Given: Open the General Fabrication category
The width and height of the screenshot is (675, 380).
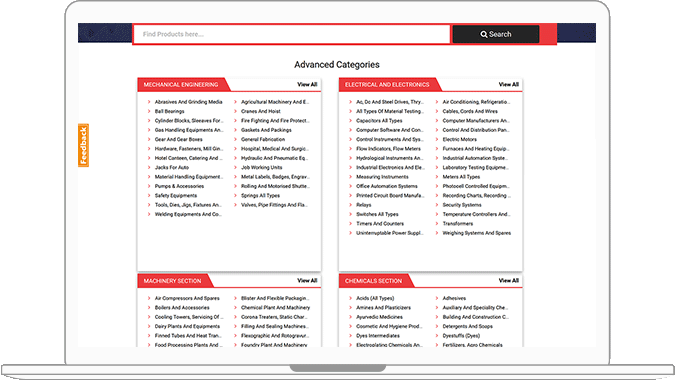Looking at the screenshot, I should (263, 139).
